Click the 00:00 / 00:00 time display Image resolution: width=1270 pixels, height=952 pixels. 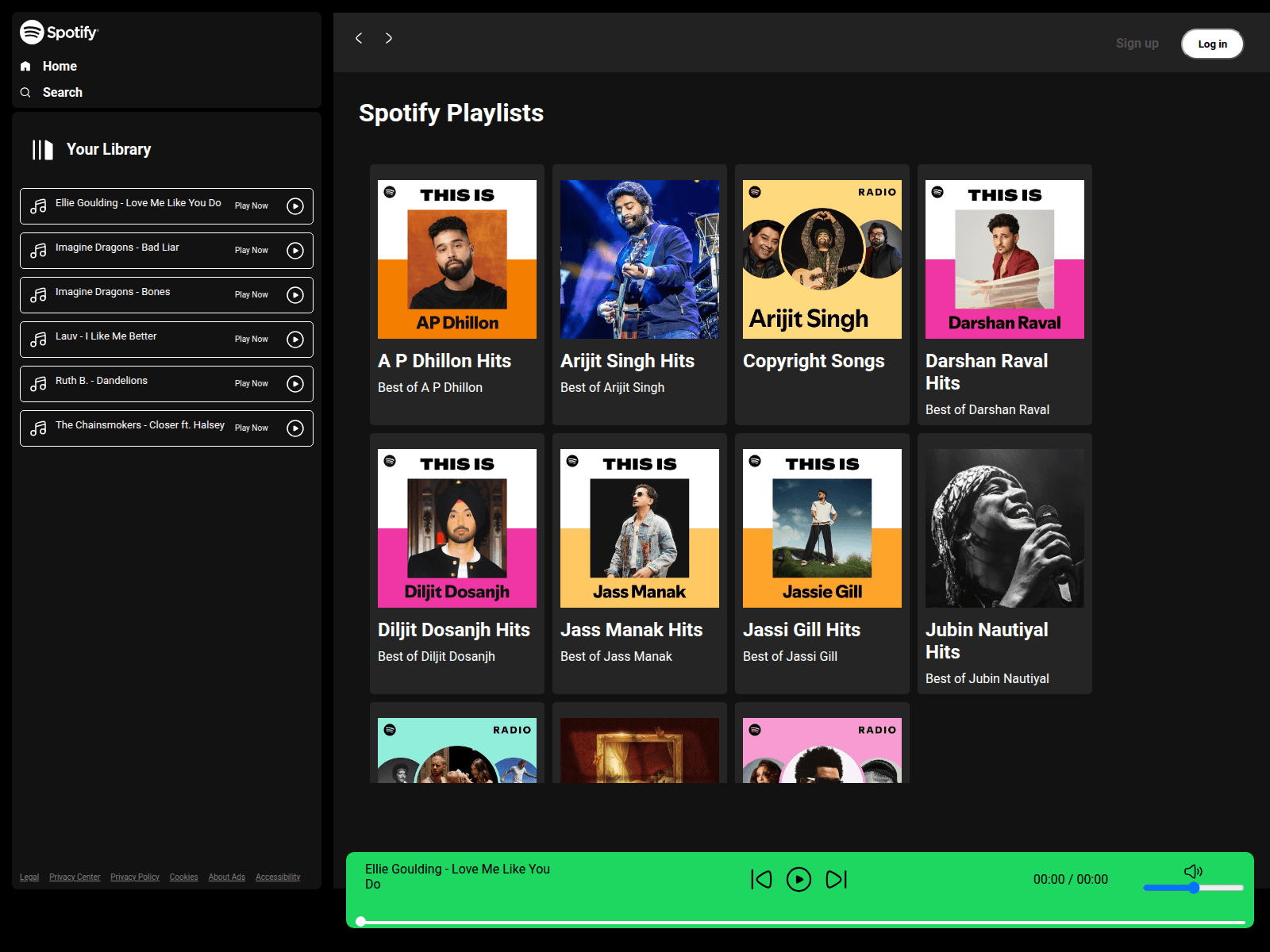[1070, 879]
